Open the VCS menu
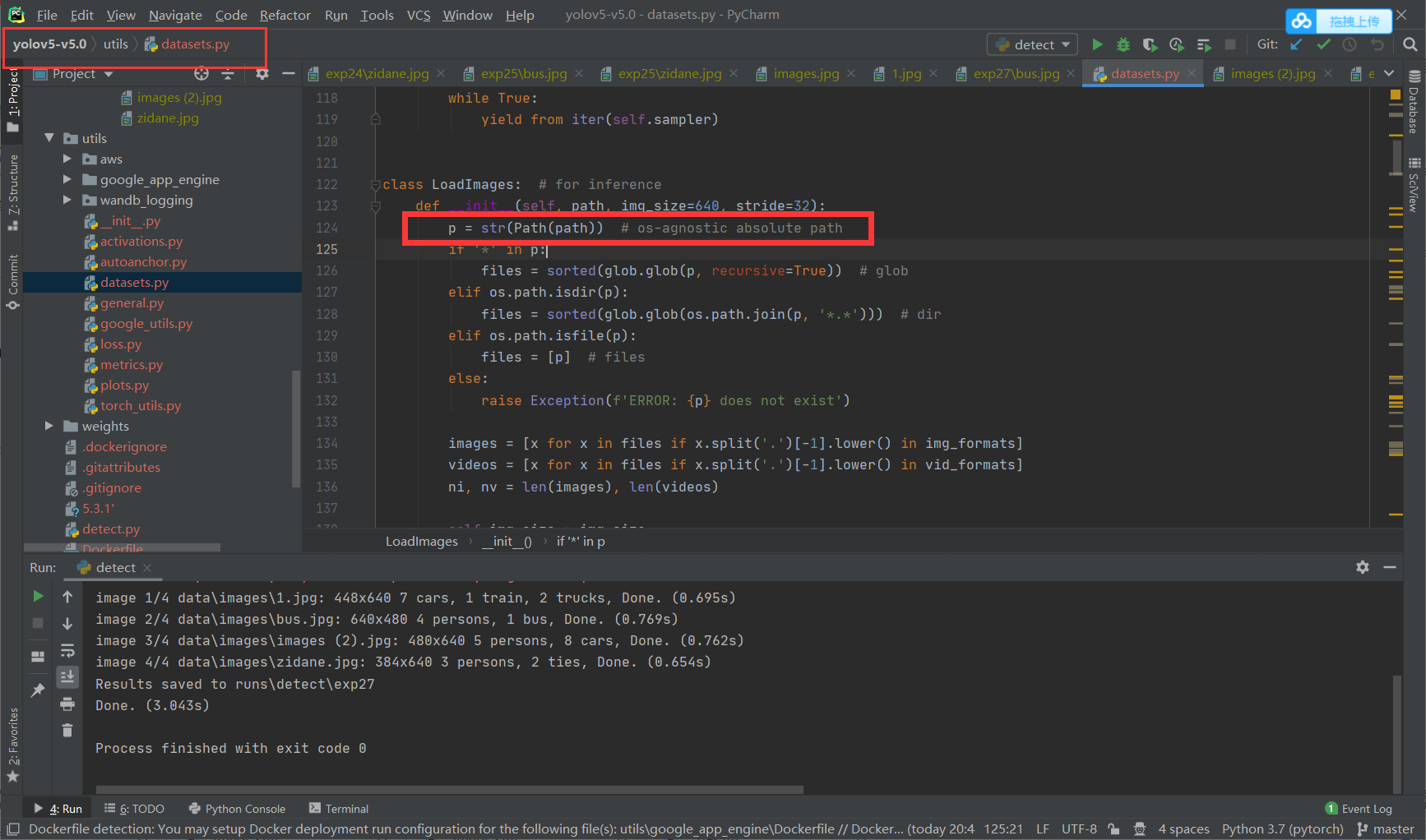The height and width of the screenshot is (840, 1426). [x=419, y=15]
